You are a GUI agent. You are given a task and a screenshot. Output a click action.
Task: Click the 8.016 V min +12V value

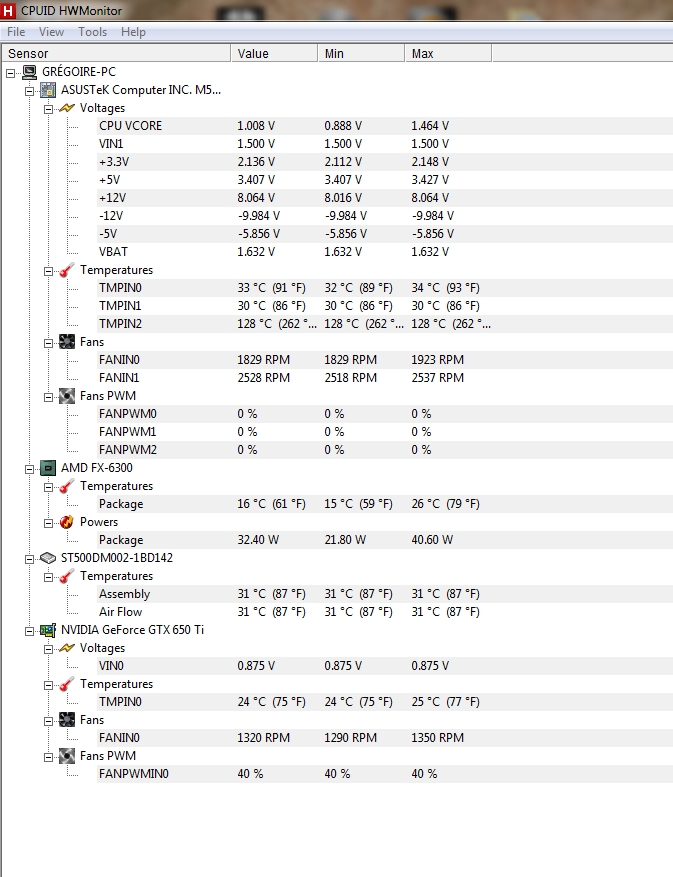point(343,198)
